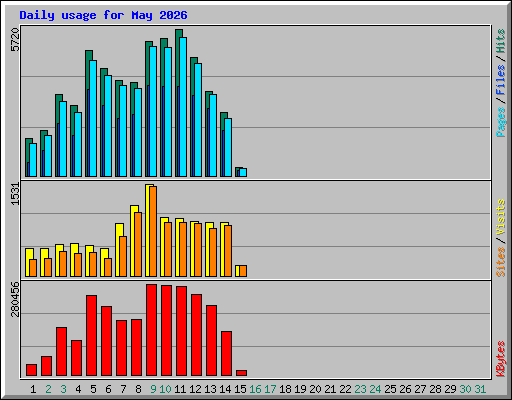Click day 31 on the date axis

pyautogui.click(x=480, y=389)
